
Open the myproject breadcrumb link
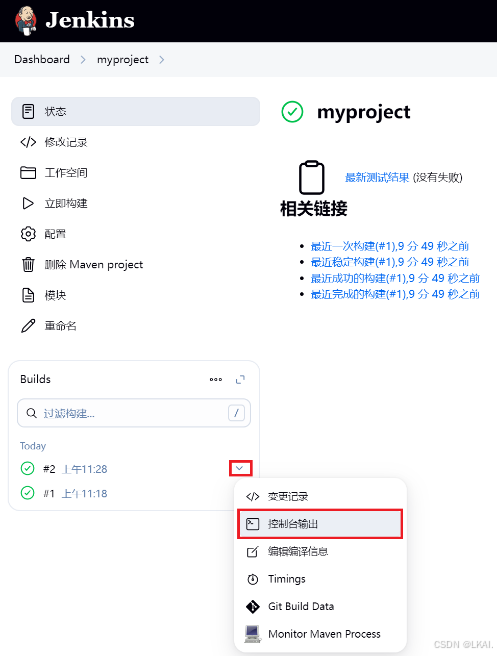(x=123, y=59)
